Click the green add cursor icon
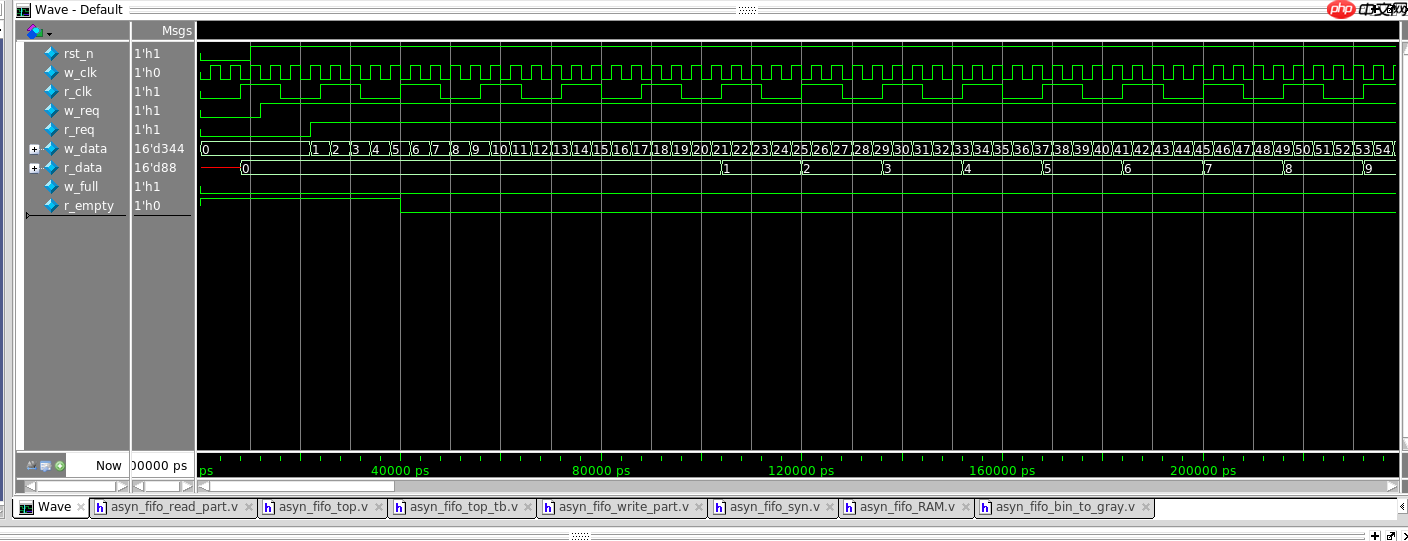 60,465
